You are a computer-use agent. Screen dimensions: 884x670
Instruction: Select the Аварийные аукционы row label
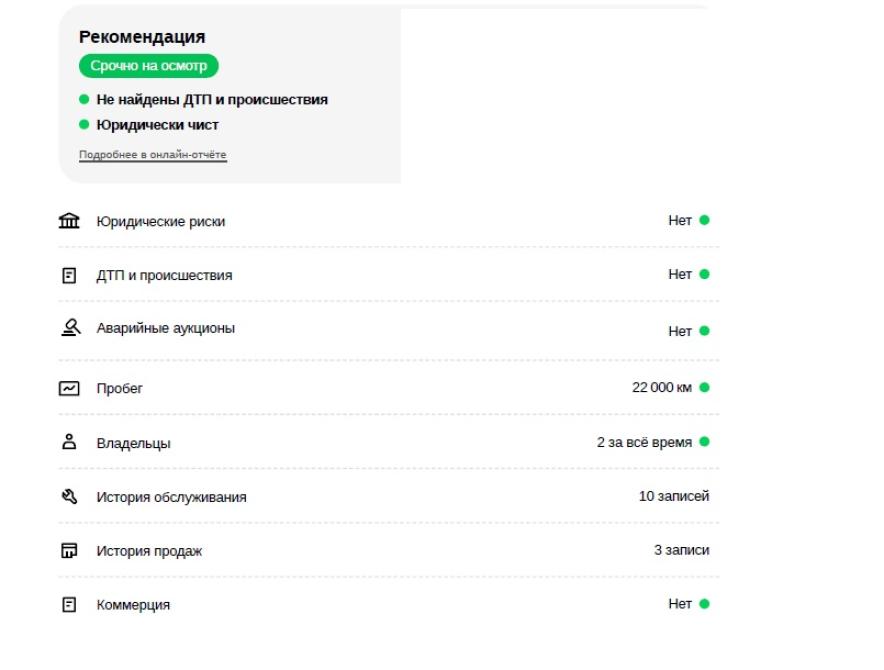166,328
